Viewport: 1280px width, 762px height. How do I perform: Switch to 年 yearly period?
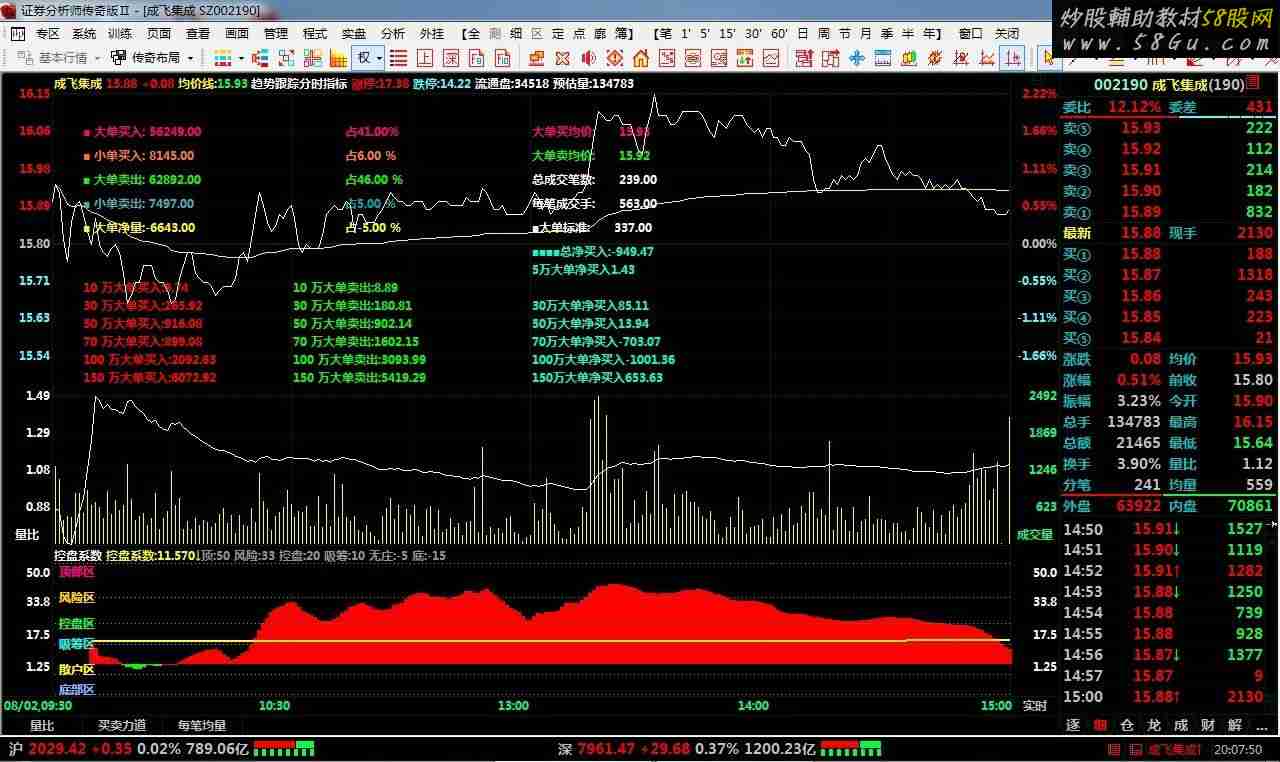pos(931,33)
